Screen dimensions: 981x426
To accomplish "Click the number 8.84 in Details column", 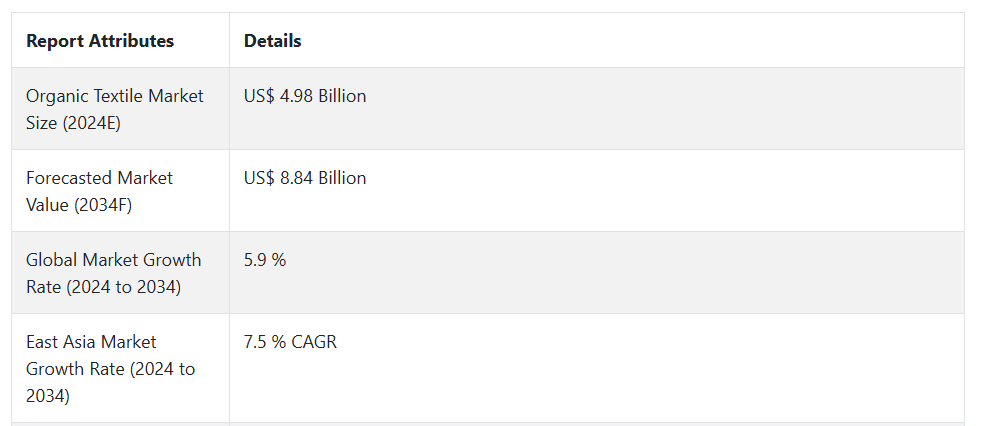I will [x=297, y=178].
